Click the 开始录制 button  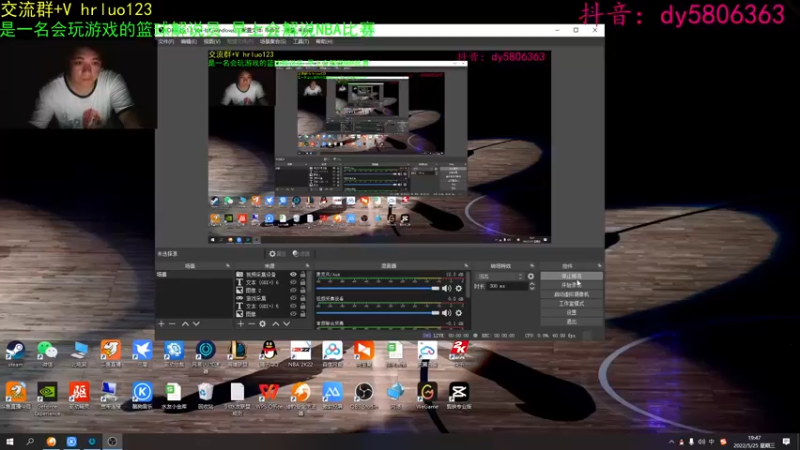pyautogui.click(x=571, y=285)
